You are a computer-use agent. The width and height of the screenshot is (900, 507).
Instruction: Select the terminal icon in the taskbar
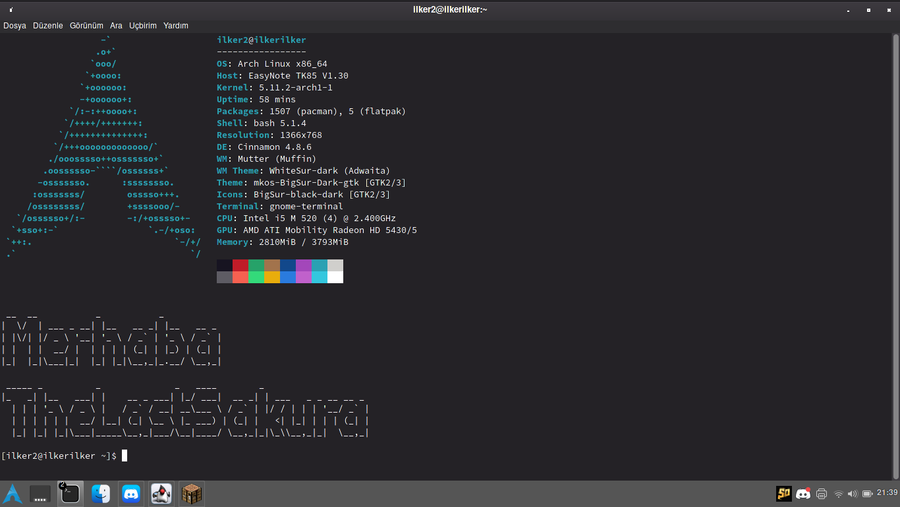point(70,493)
